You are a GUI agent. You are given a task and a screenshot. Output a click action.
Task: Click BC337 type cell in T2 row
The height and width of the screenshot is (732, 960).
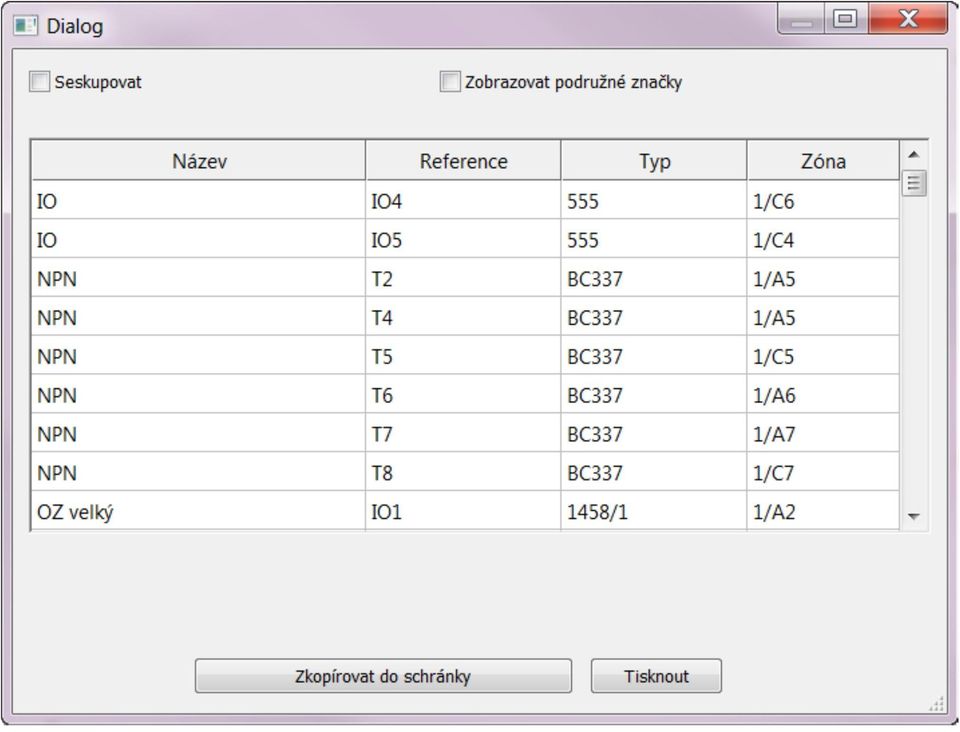654,278
